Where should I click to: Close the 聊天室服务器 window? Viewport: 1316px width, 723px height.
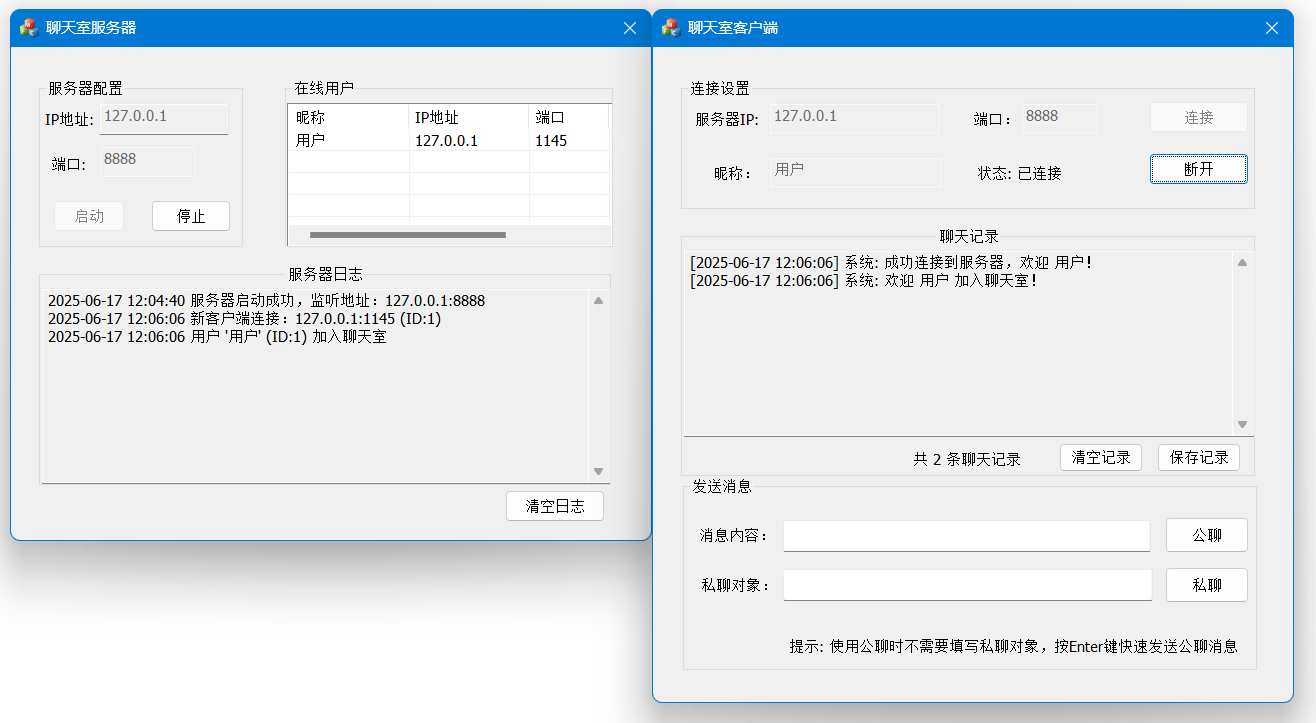pos(630,28)
